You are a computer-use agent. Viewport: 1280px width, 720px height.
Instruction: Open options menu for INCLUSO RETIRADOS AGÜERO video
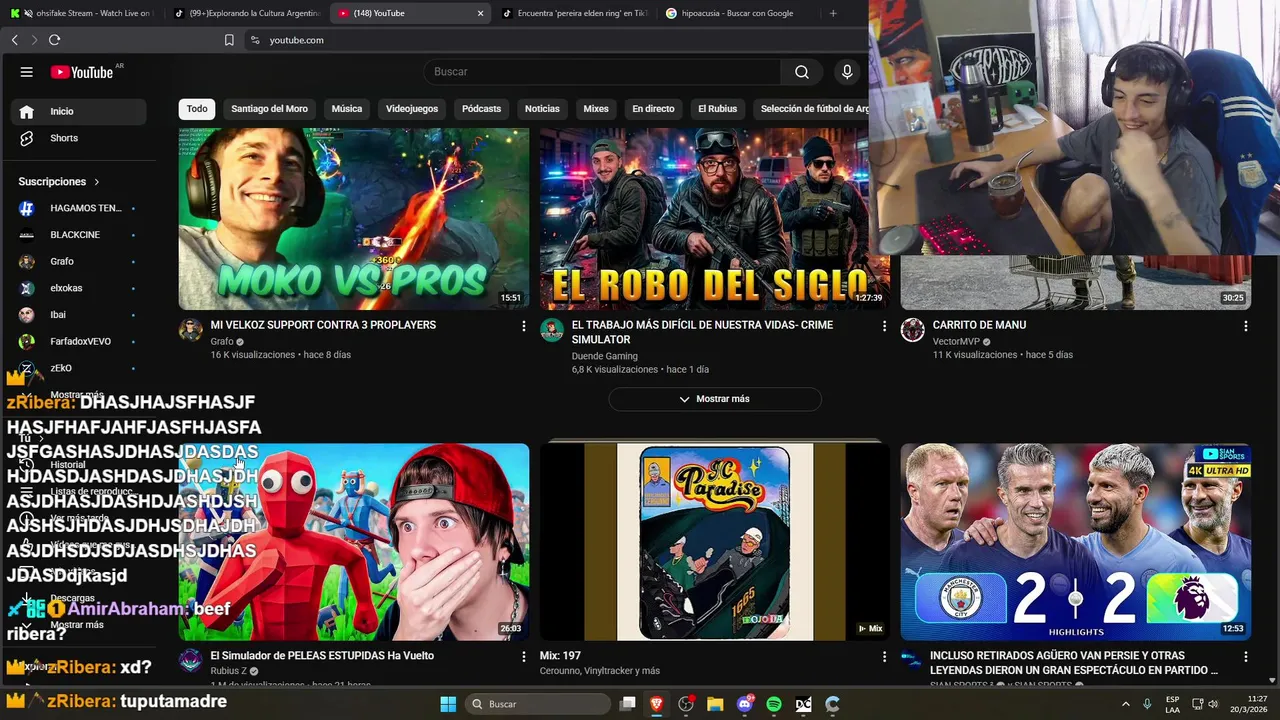[x=1245, y=657]
